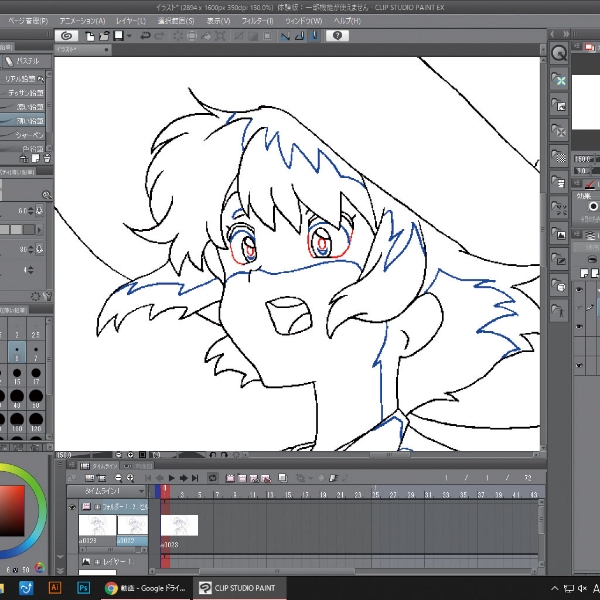Image resolution: width=600 pixels, height=600 pixels.
Task: Delete the selected sub tool trash icon
Action: click(x=47, y=158)
